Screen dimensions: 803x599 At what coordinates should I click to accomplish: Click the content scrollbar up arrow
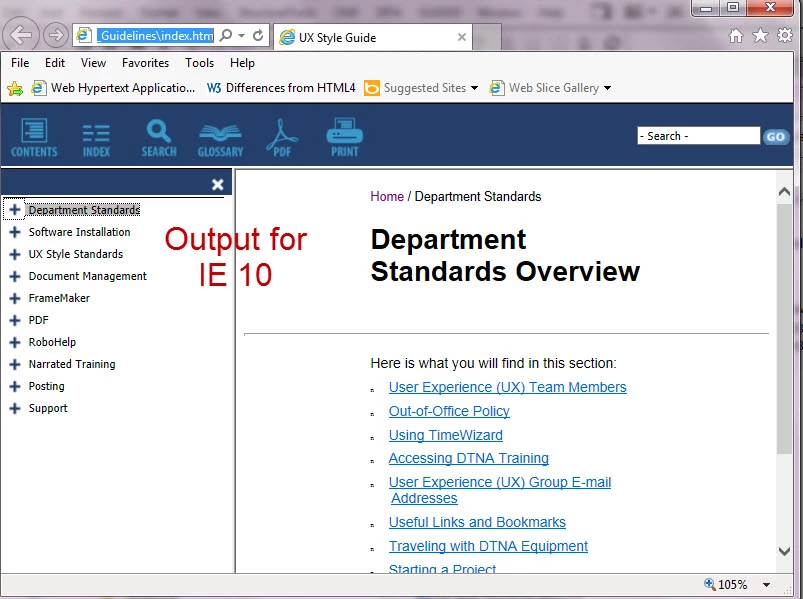pyautogui.click(x=784, y=192)
